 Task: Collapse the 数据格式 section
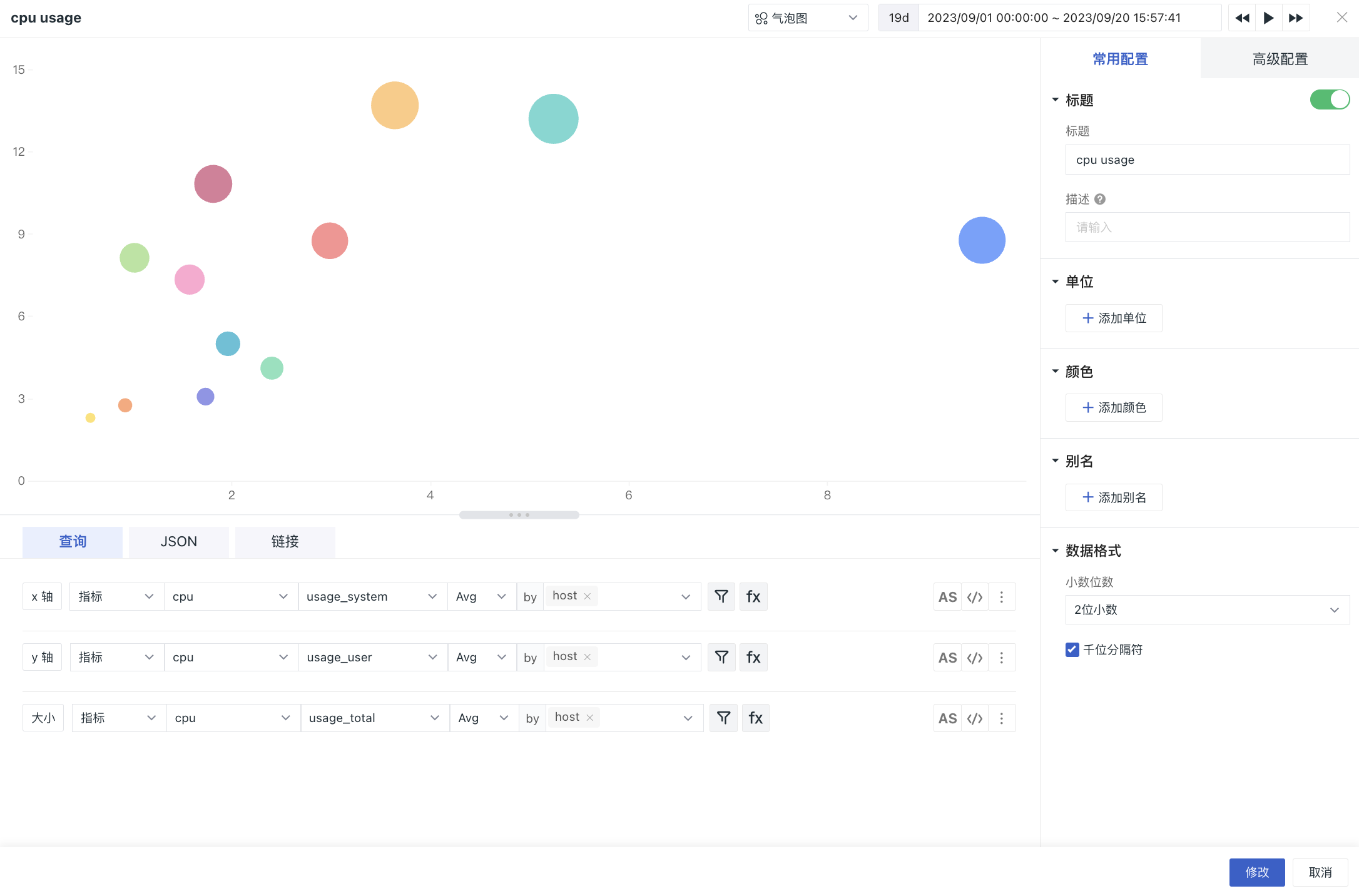[1056, 551]
